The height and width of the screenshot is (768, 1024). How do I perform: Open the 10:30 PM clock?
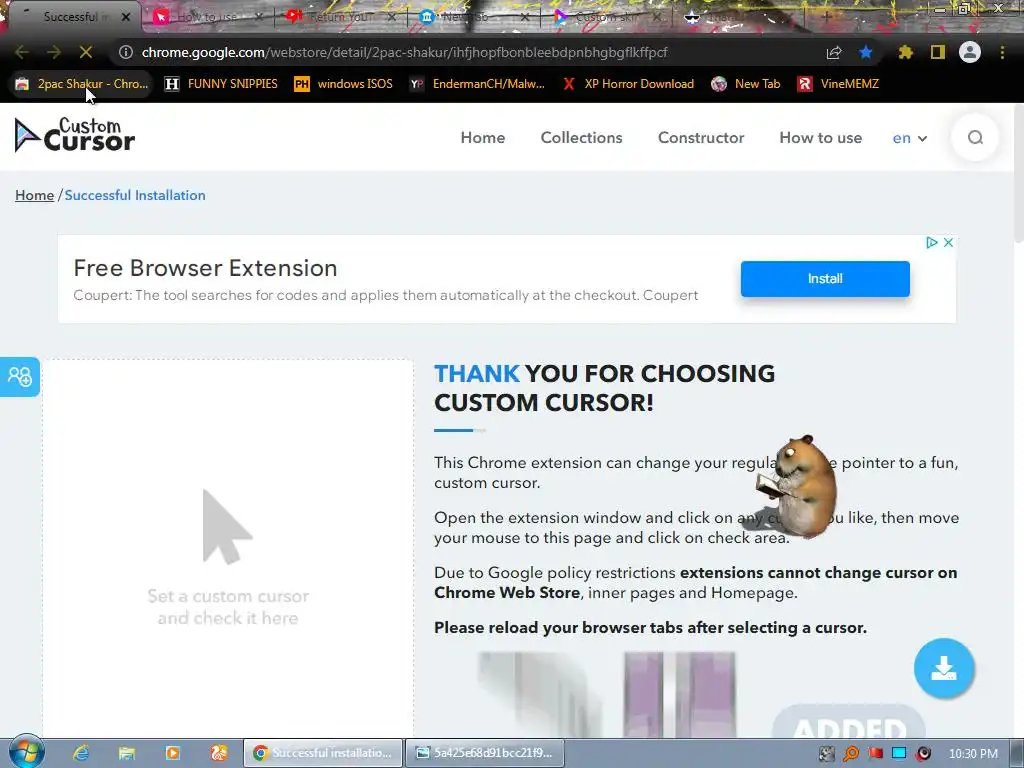[973, 754]
